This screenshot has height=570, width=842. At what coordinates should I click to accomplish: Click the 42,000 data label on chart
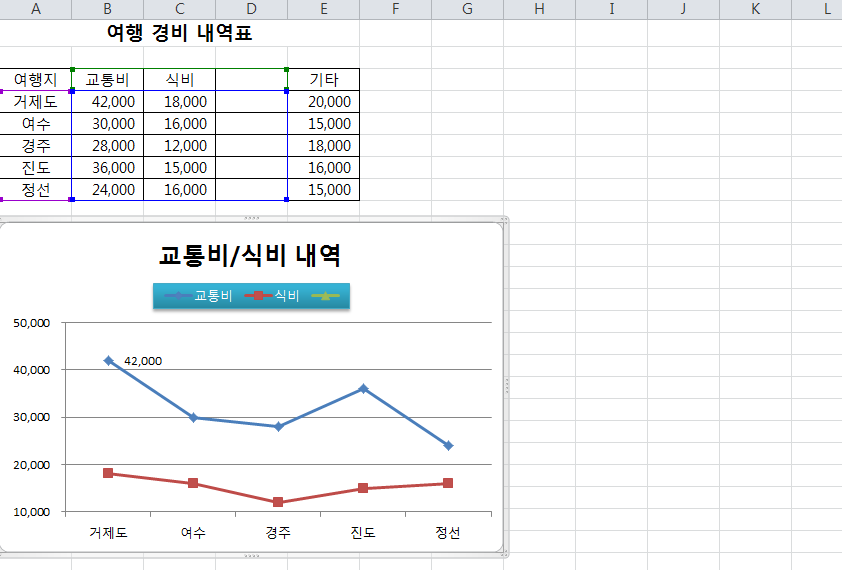(x=143, y=361)
